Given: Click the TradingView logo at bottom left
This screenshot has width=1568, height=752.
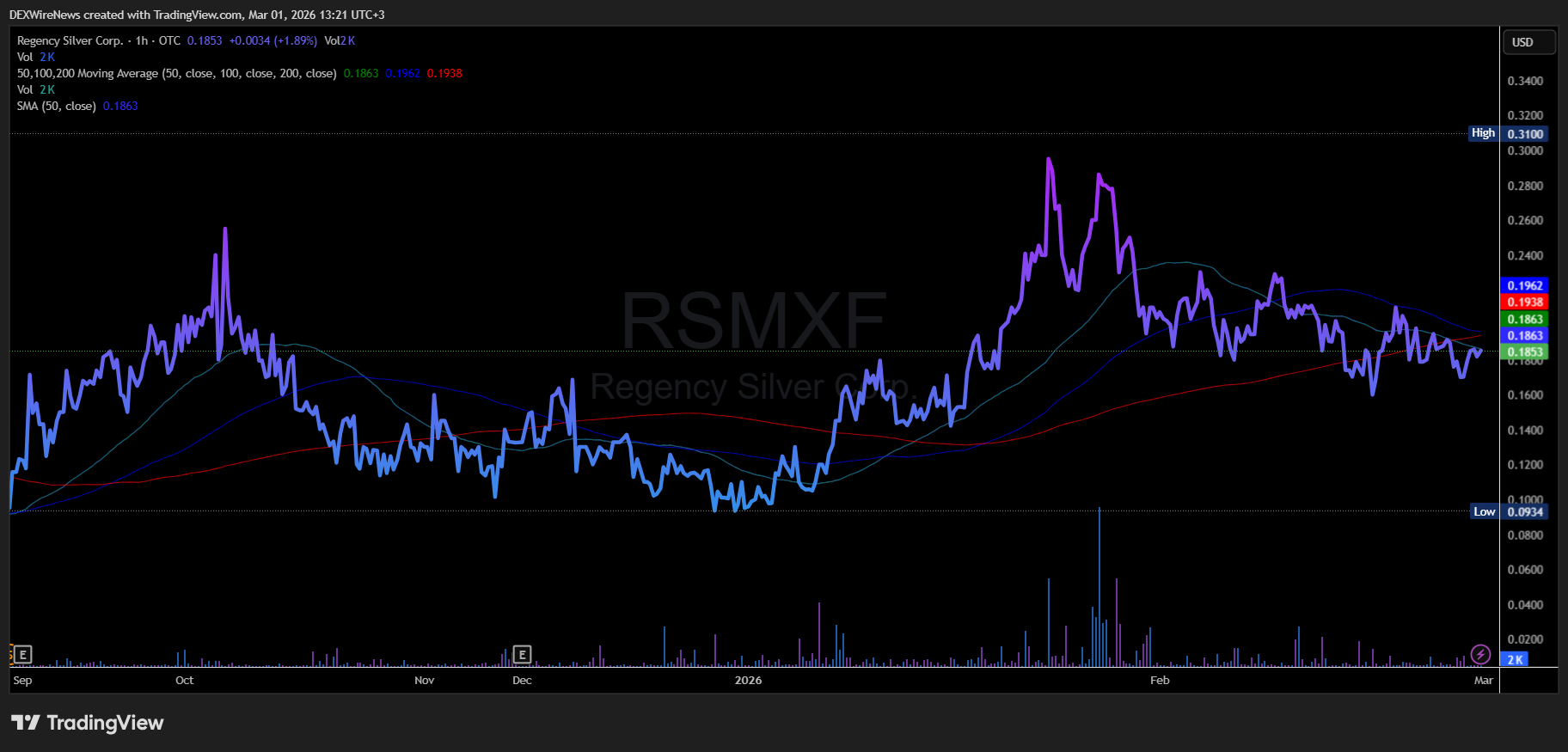Looking at the screenshot, I should click(87, 723).
